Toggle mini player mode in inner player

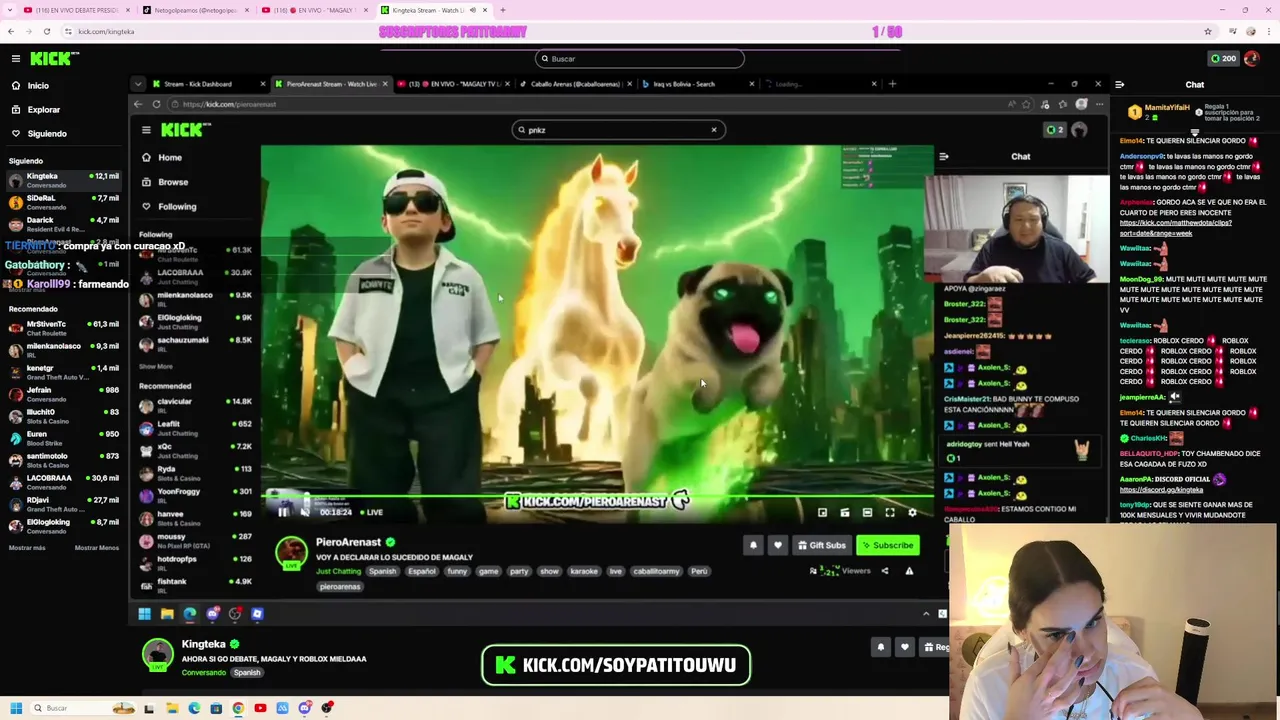pos(822,512)
